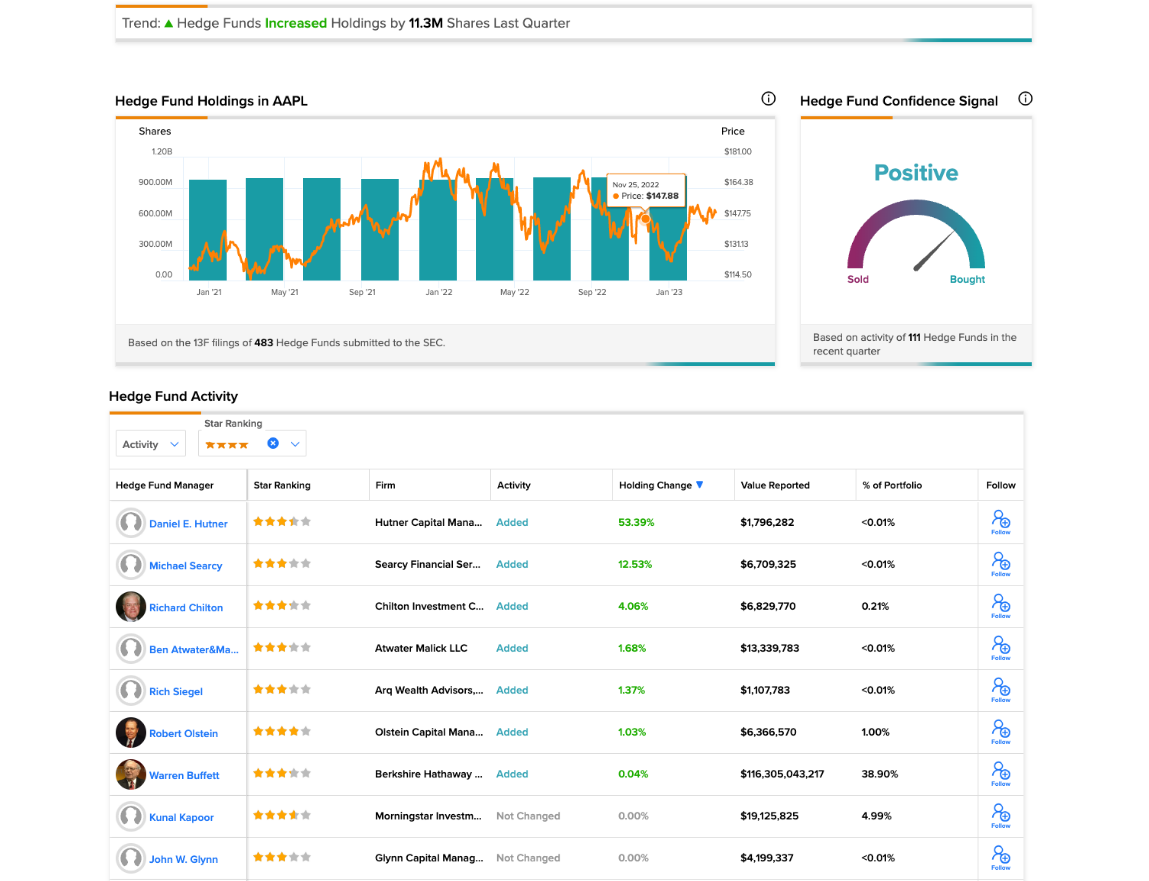The height and width of the screenshot is (881, 1149).
Task: Click the Positive confidence gauge needle
Action: point(934,251)
